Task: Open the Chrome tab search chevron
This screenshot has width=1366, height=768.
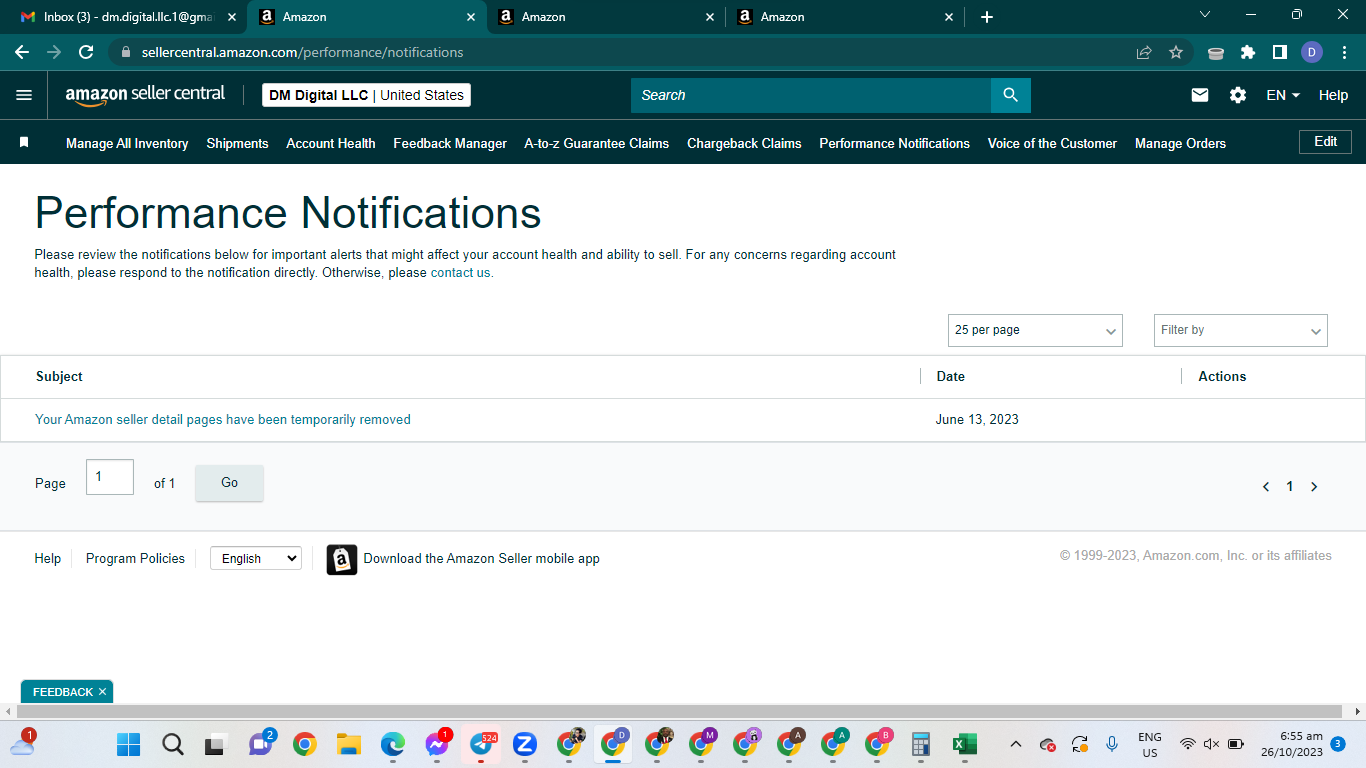Action: click(1205, 14)
